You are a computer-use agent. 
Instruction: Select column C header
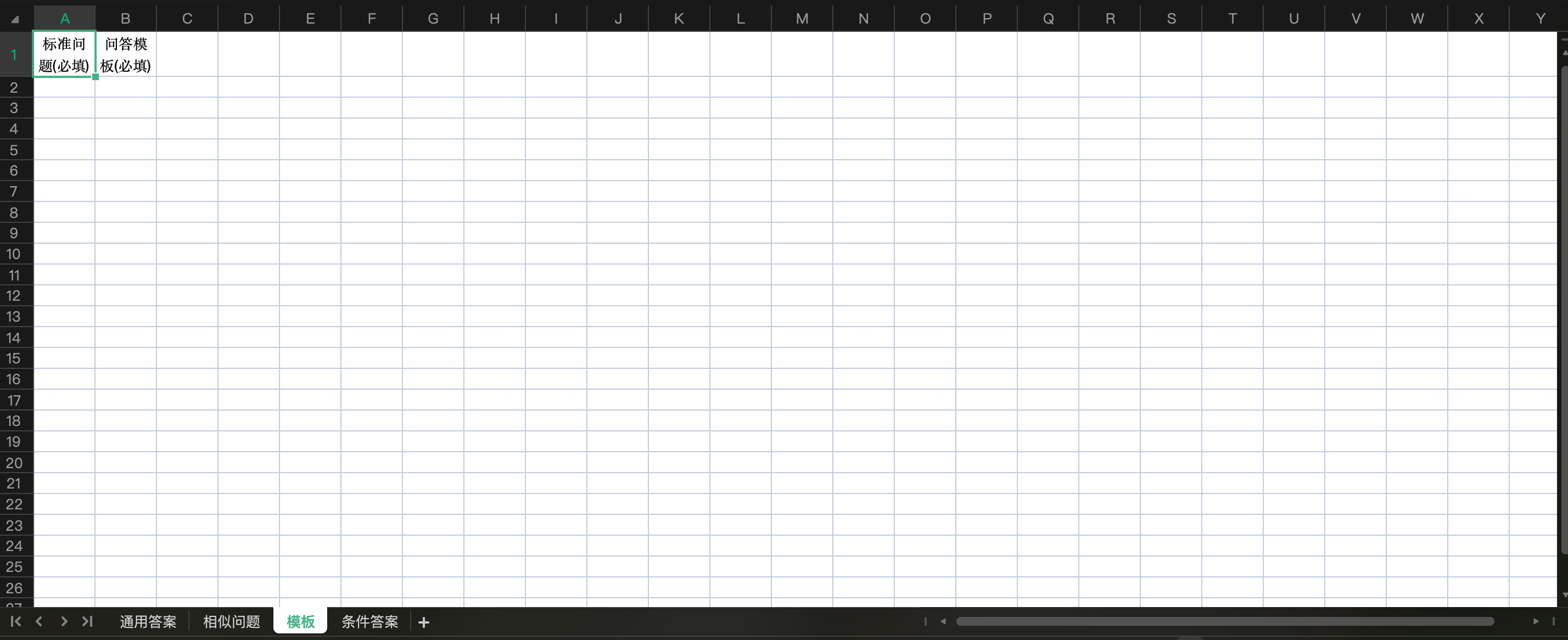[187, 19]
